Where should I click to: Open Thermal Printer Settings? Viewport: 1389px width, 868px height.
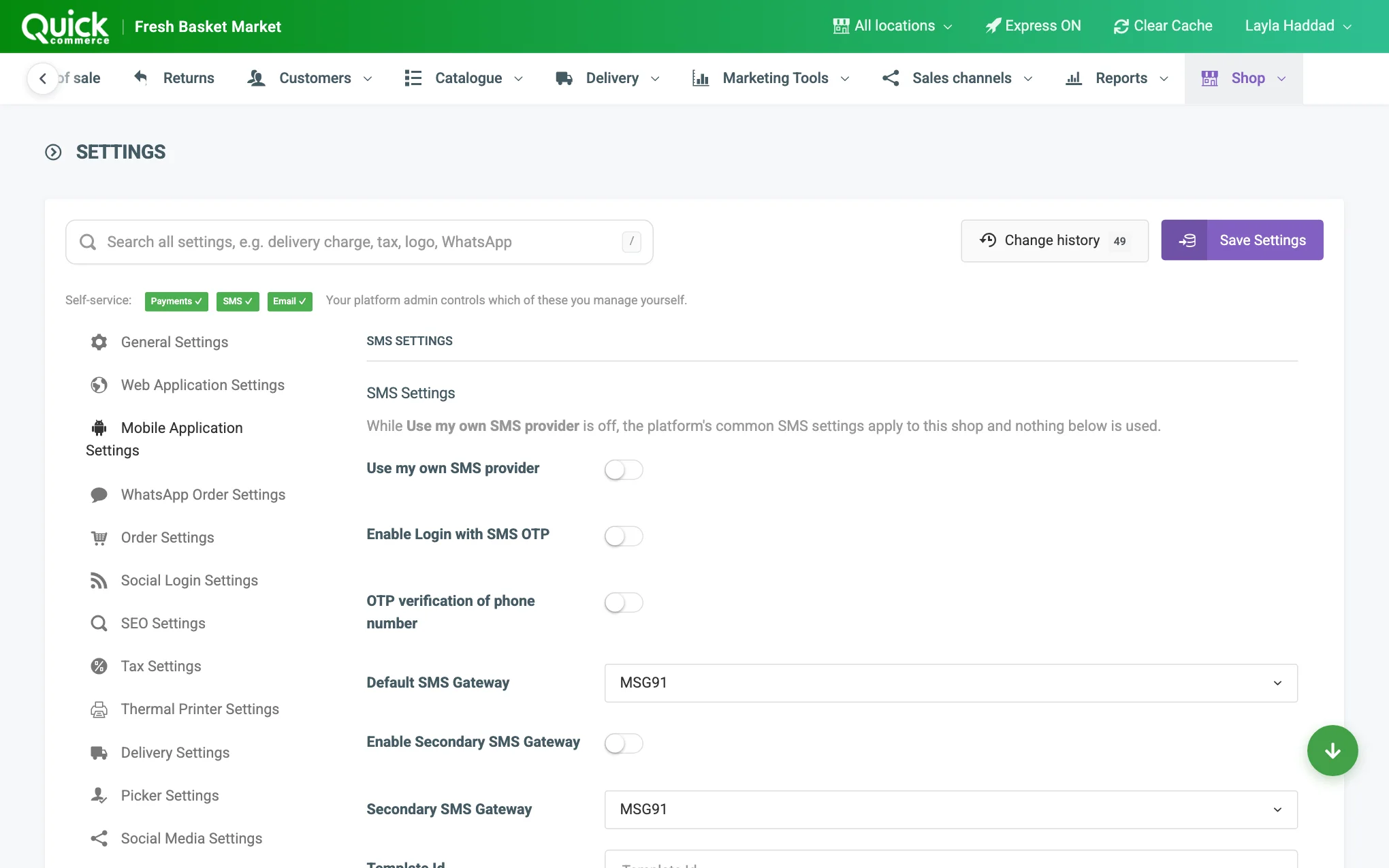point(185,709)
